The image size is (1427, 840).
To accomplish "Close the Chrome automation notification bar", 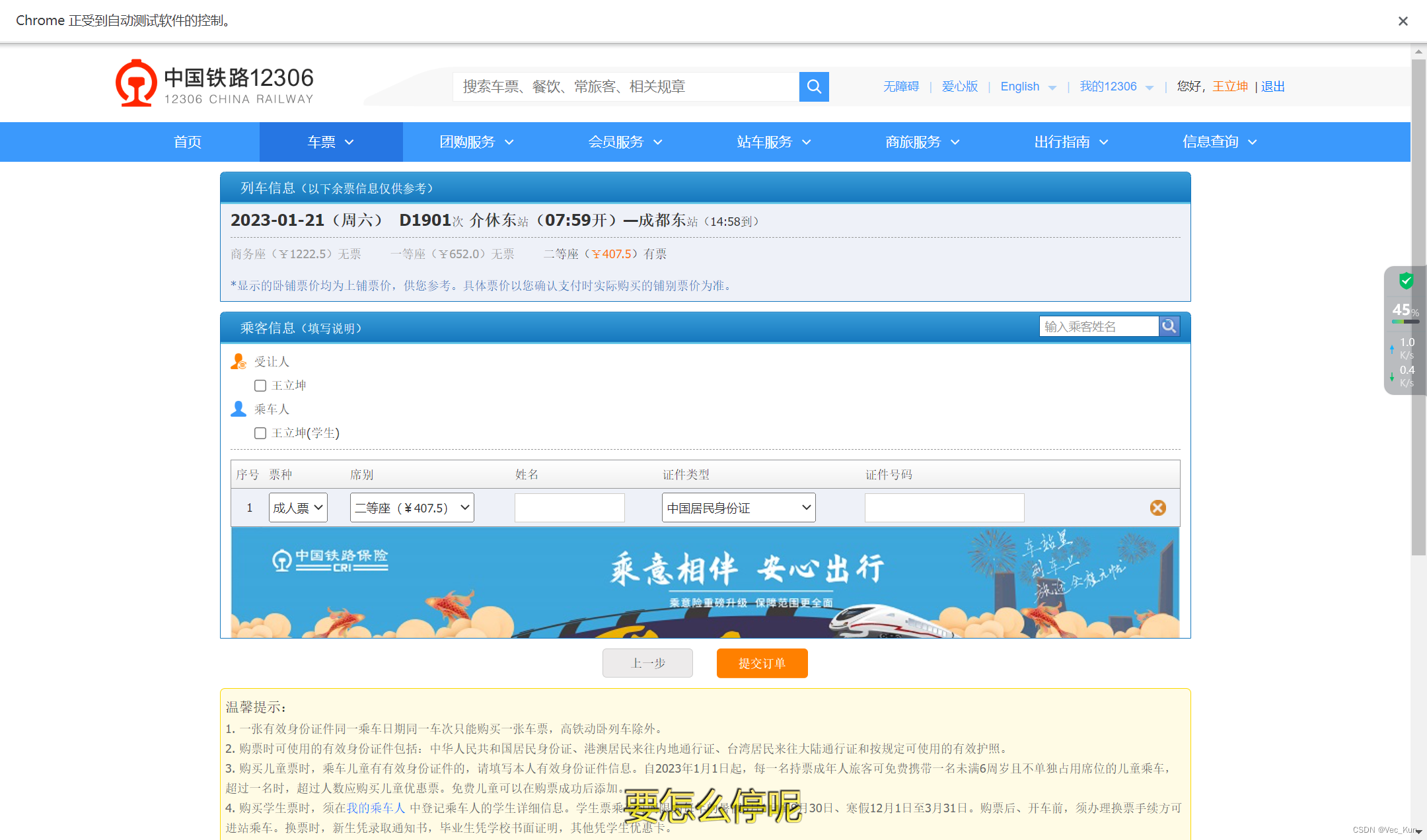I will (x=1403, y=21).
